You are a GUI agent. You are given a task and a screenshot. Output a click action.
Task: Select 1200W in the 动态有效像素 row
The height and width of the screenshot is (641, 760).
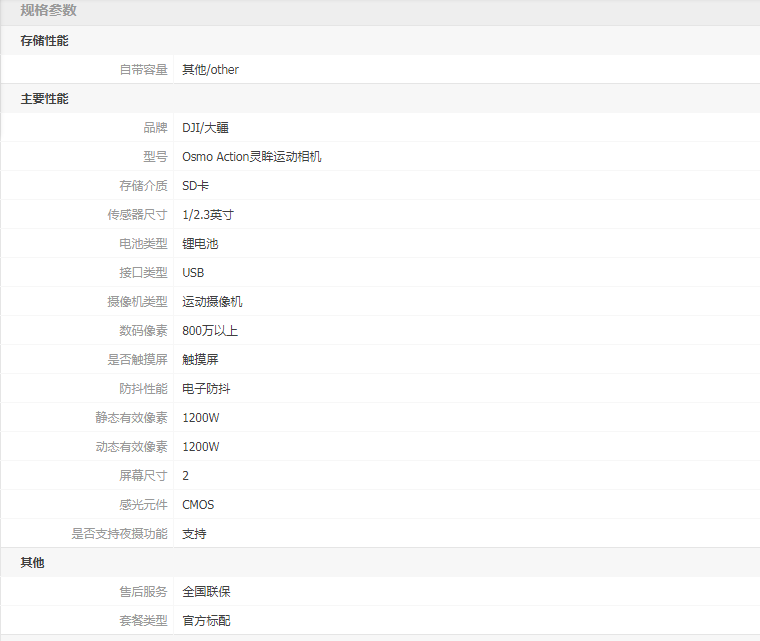(x=201, y=447)
